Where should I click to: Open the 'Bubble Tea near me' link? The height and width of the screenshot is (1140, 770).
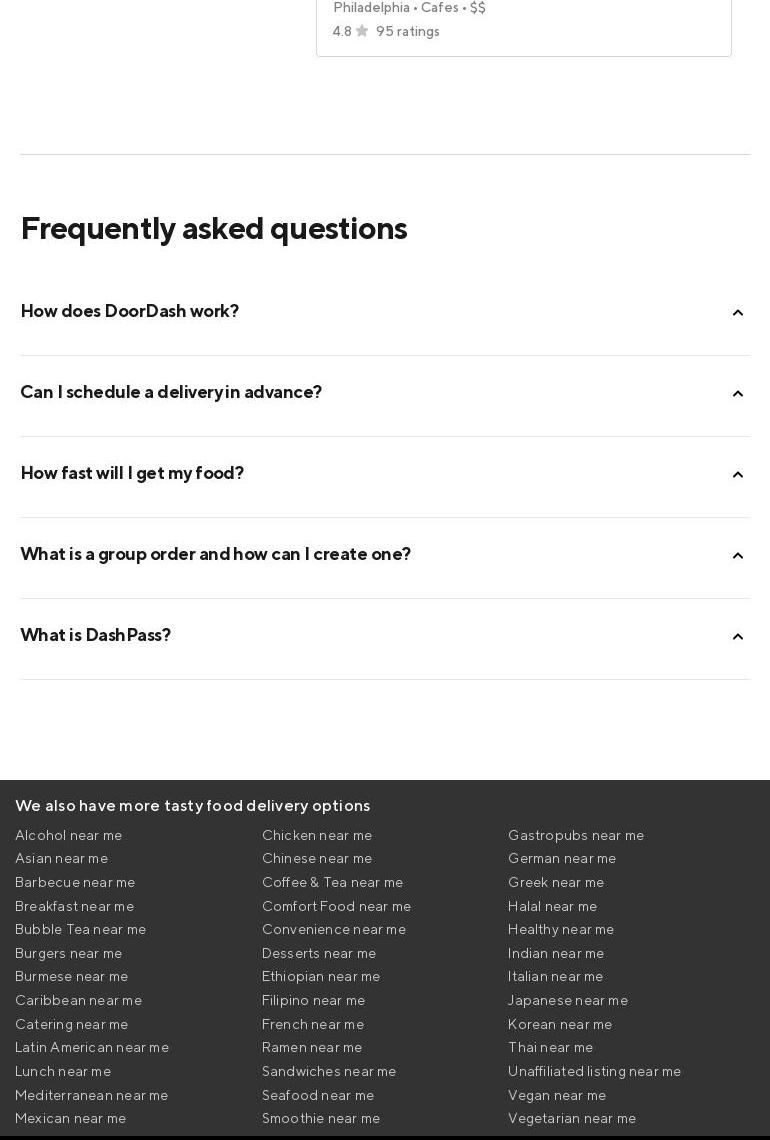81,929
